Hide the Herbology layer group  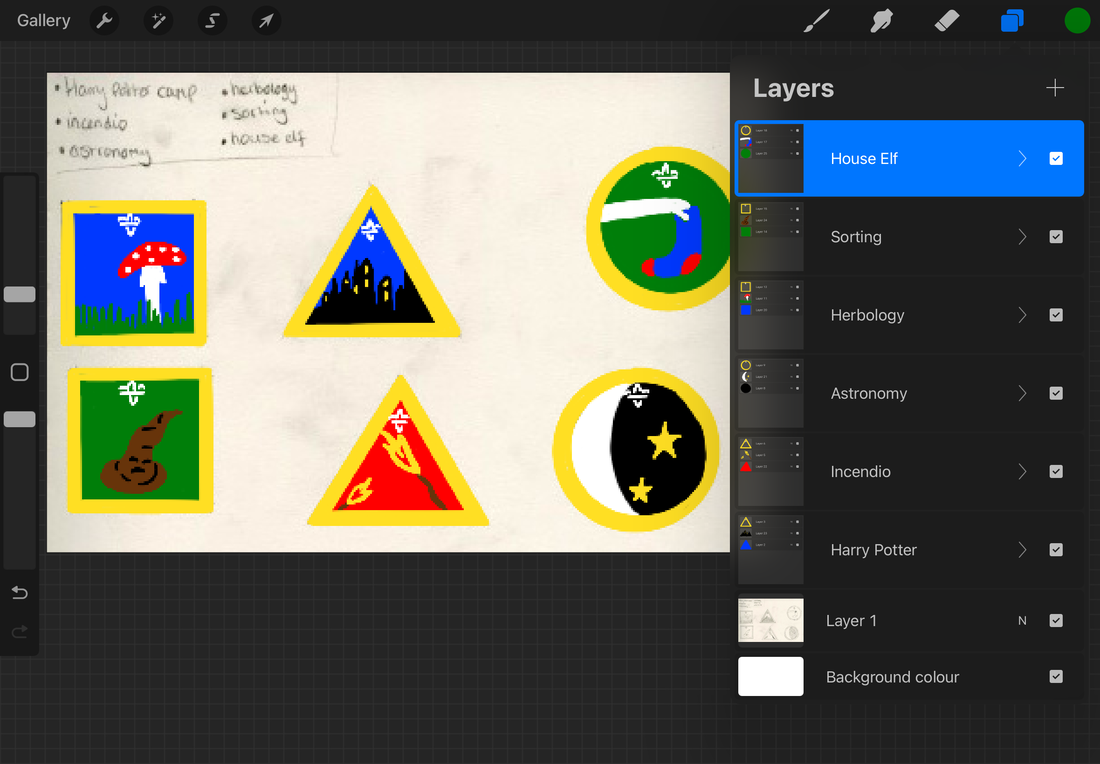[1056, 315]
